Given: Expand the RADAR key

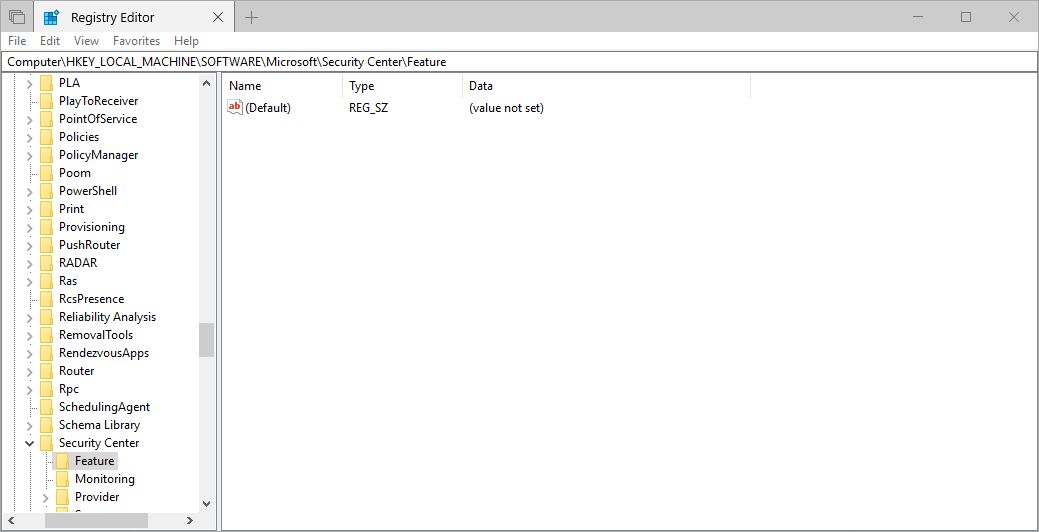Looking at the screenshot, I should pos(29,263).
